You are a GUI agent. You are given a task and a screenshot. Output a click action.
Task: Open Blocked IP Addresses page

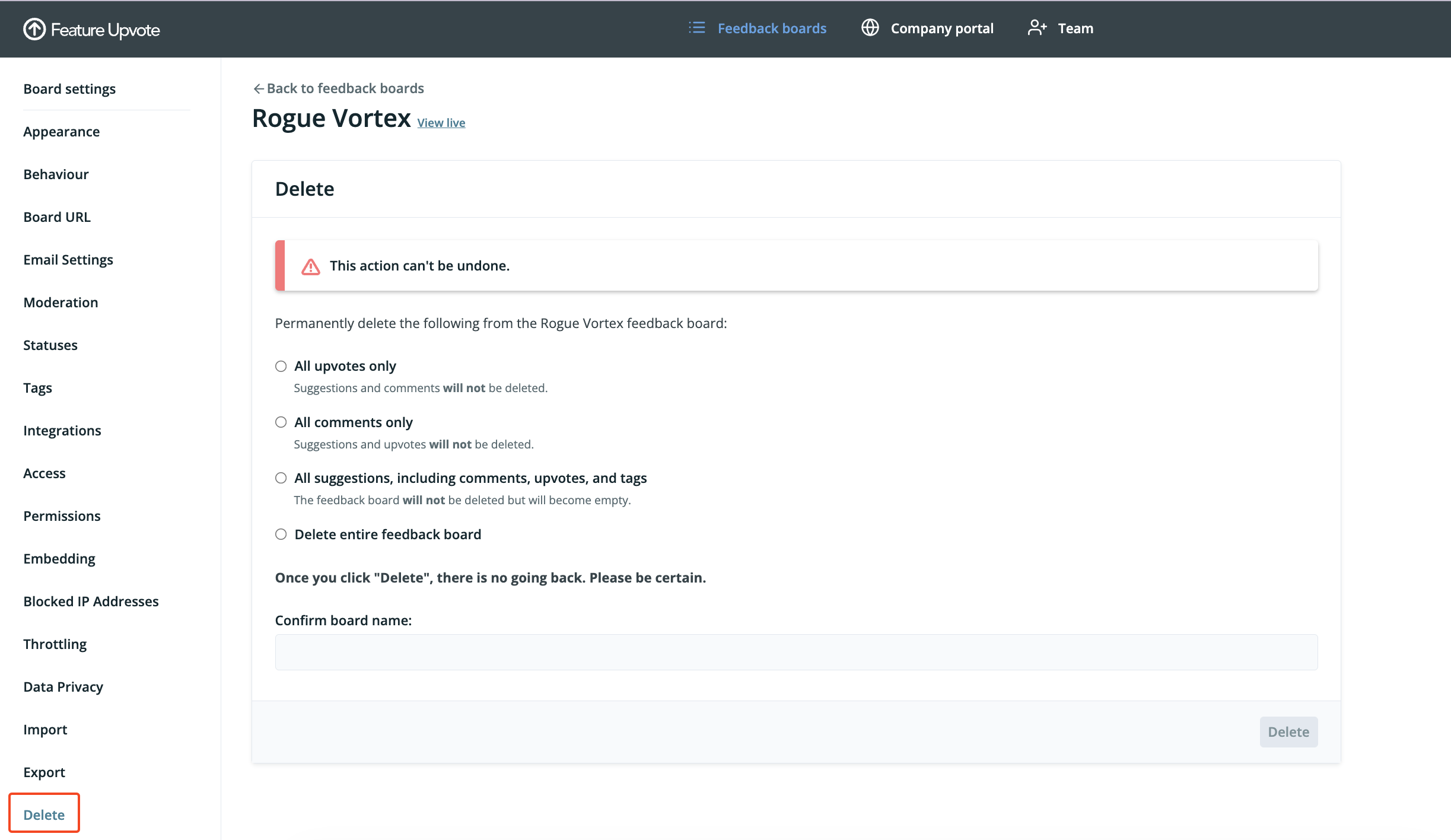(x=91, y=602)
